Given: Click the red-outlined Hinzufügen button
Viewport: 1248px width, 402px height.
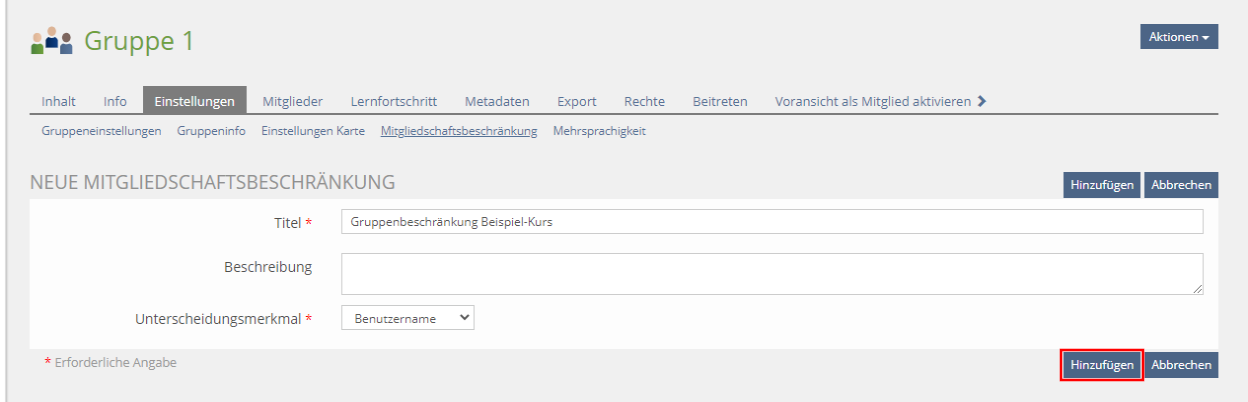Looking at the screenshot, I should coord(1101,366).
